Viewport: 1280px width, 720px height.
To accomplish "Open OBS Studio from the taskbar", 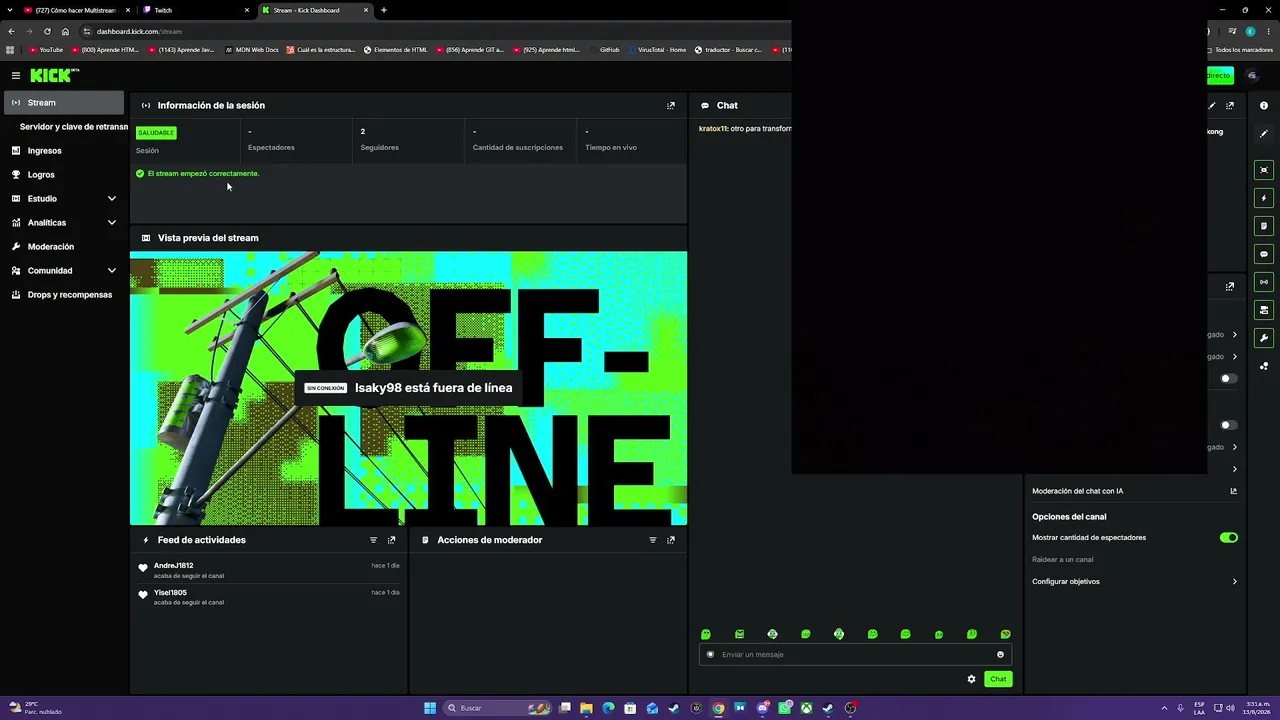I will [x=851, y=708].
